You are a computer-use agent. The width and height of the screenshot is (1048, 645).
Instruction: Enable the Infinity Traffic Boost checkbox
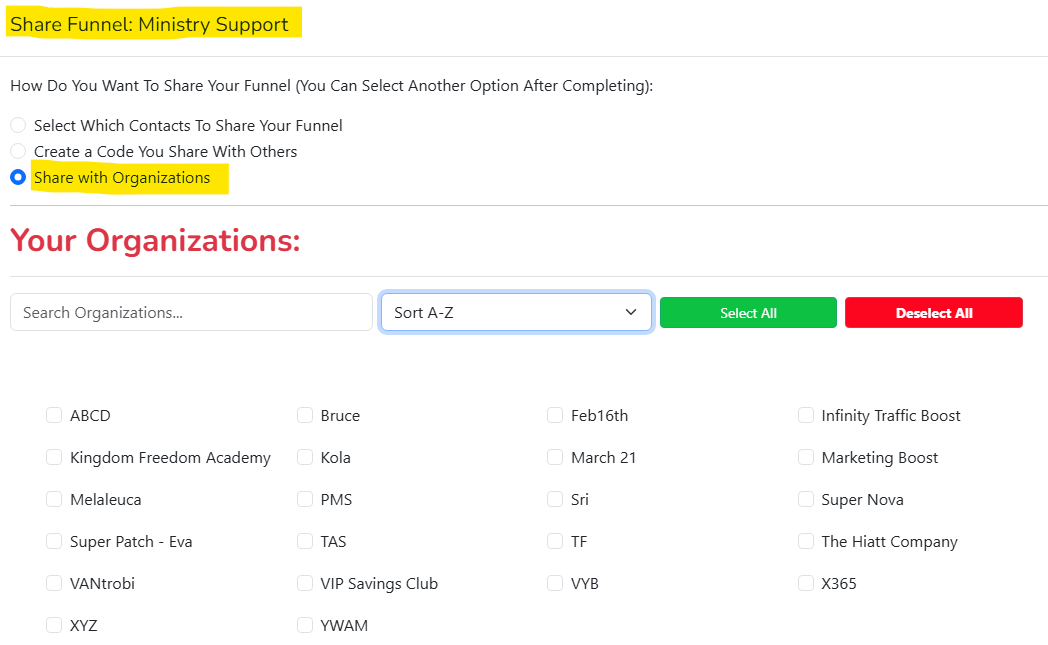click(x=806, y=415)
